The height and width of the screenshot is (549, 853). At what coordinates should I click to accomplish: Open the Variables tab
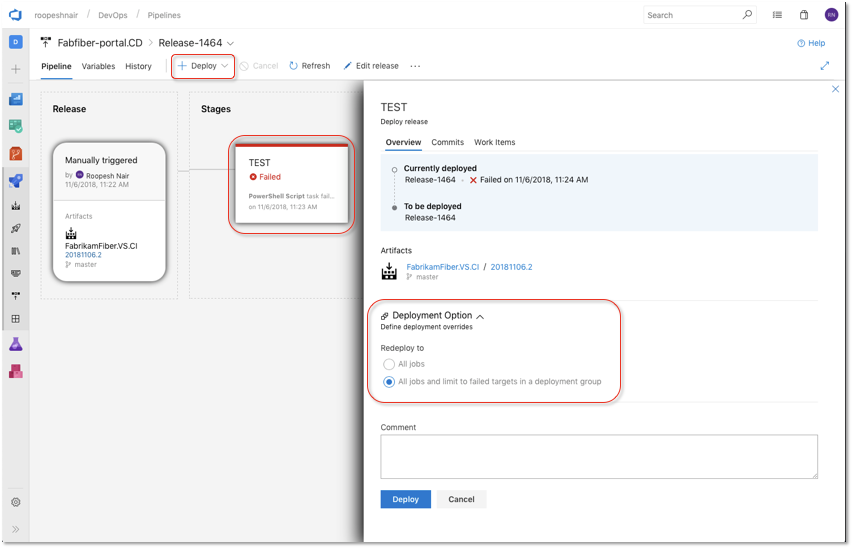click(x=98, y=66)
